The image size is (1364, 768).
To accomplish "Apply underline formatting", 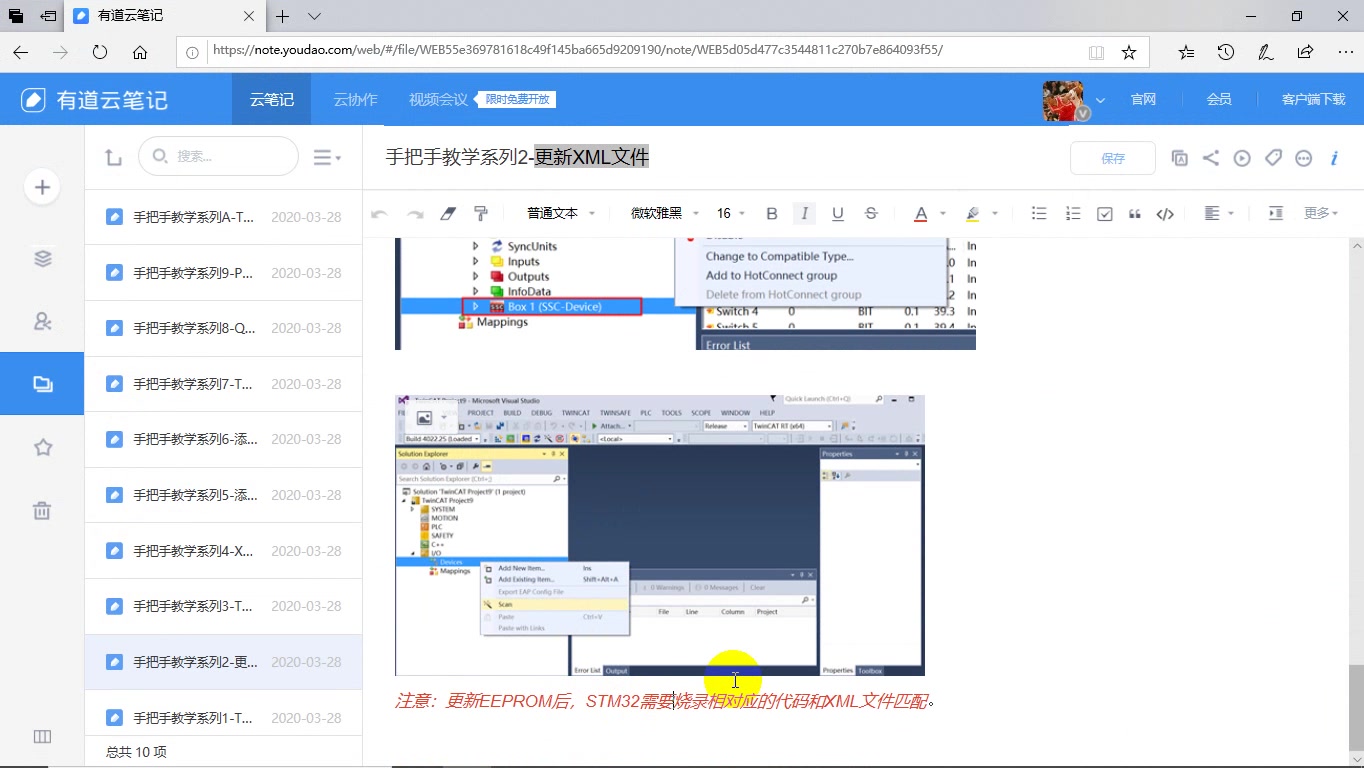I will pyautogui.click(x=838, y=213).
